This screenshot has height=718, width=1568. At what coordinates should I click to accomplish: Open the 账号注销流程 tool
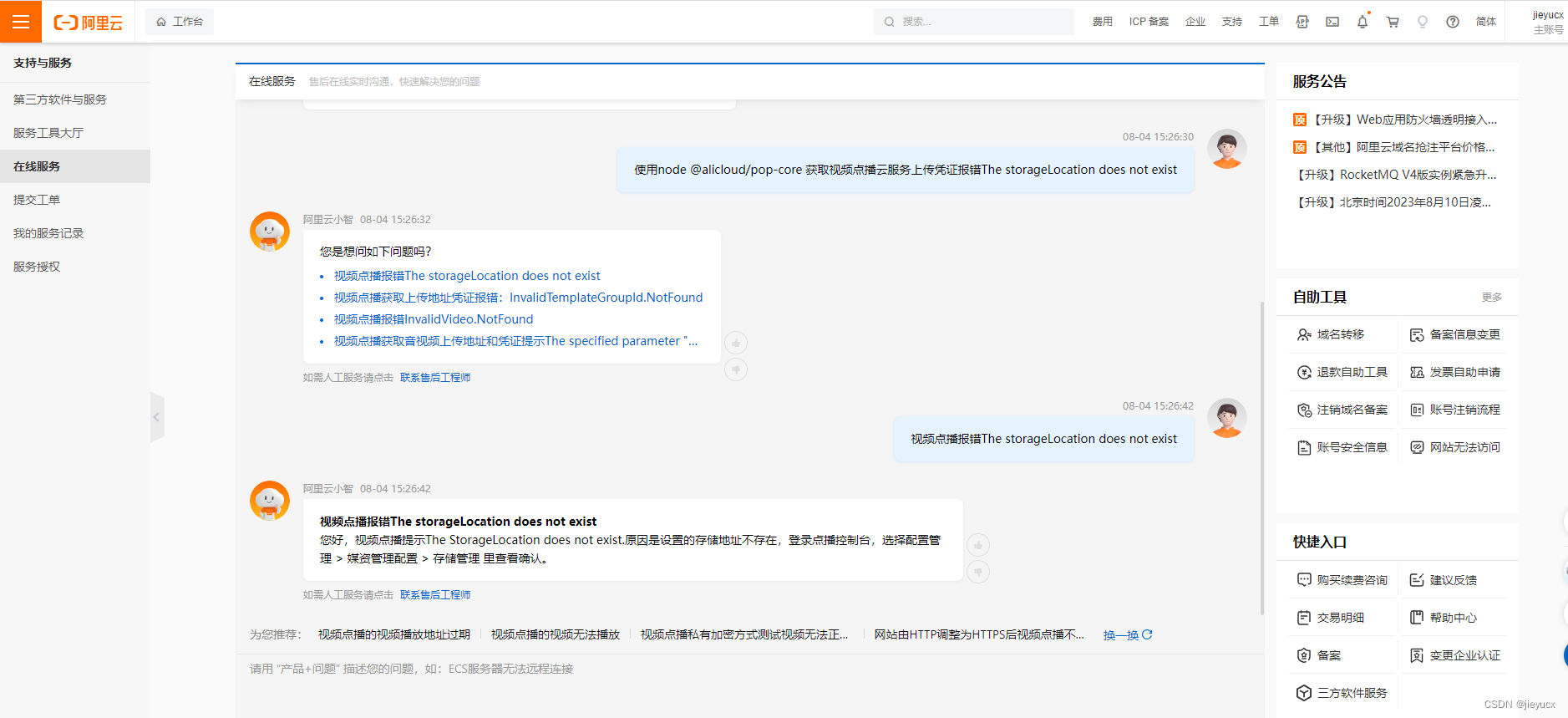click(1455, 410)
